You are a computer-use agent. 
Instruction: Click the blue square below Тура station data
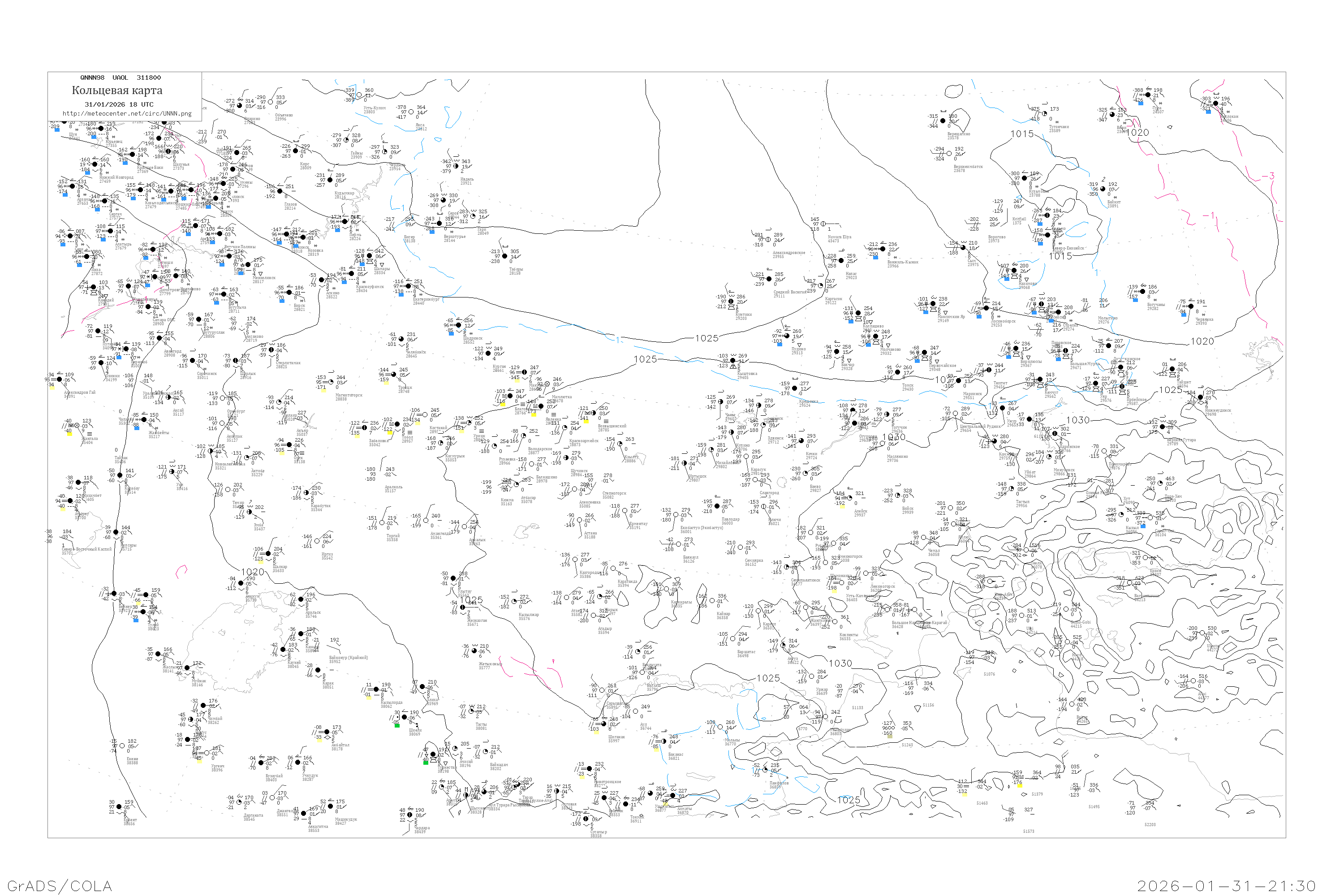(x=1141, y=103)
